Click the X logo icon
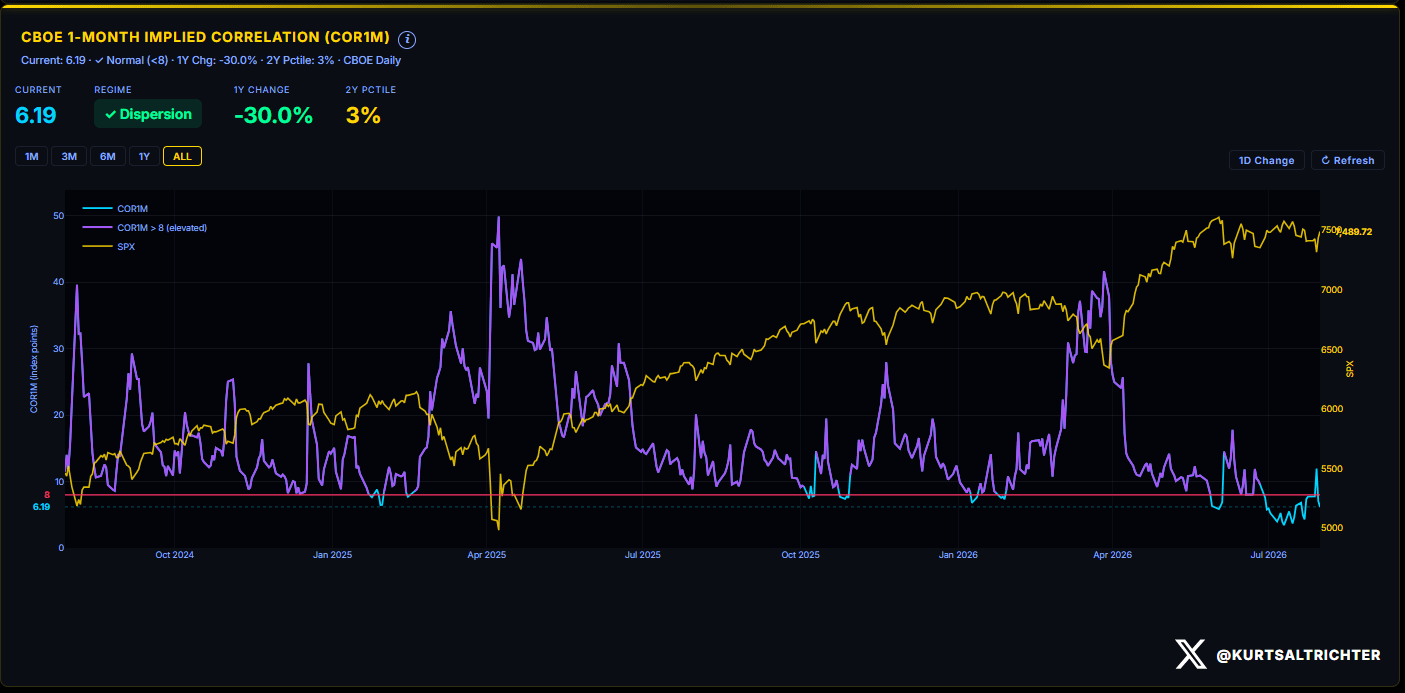 click(x=1190, y=654)
